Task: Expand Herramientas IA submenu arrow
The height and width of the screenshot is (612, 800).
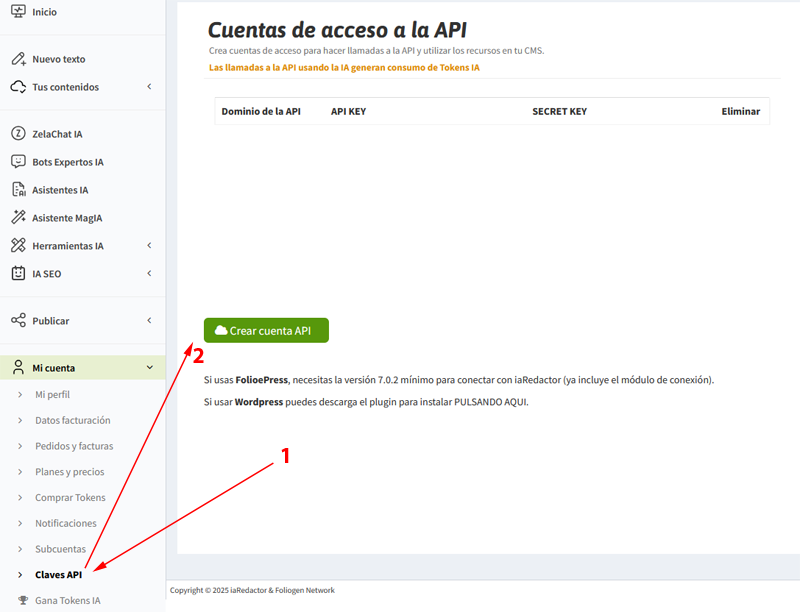Action: (149, 245)
